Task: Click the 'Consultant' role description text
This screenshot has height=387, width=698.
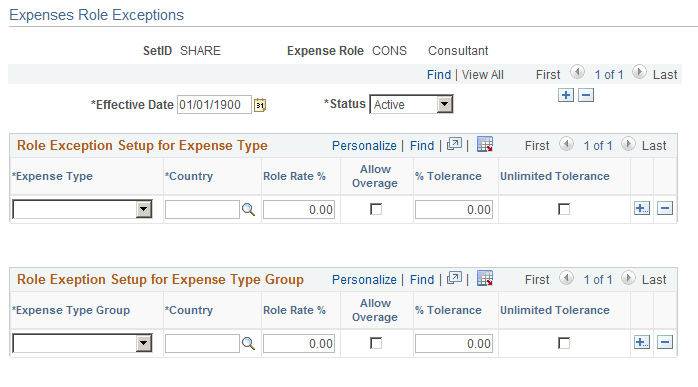Action: tap(458, 51)
